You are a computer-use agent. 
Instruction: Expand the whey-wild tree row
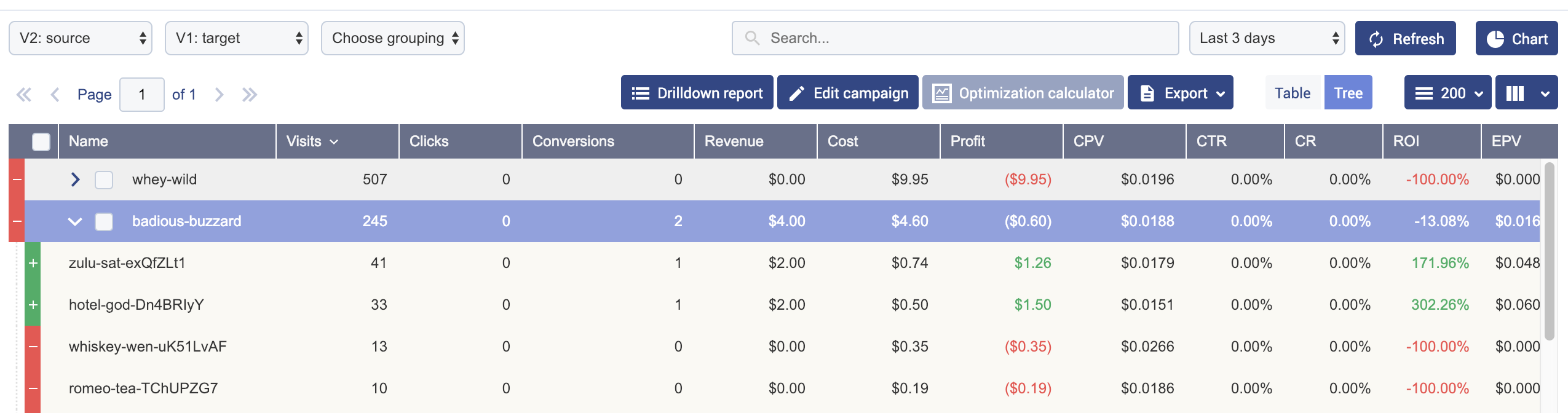click(x=75, y=179)
